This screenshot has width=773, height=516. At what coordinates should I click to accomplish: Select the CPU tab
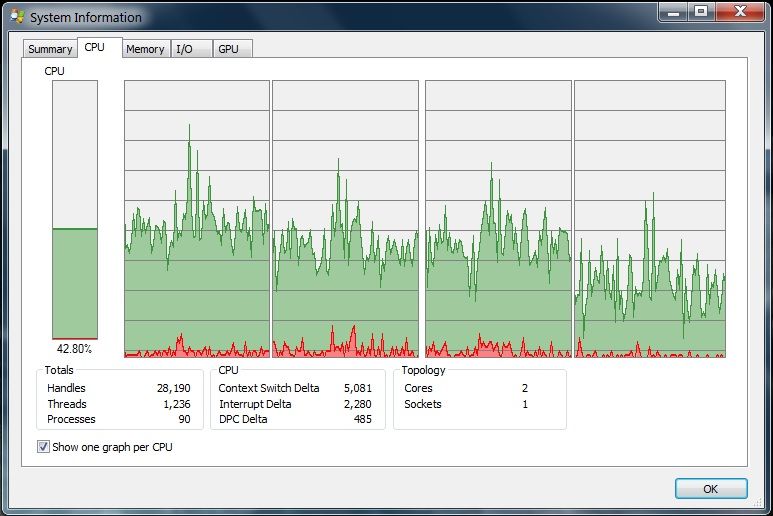coord(100,47)
